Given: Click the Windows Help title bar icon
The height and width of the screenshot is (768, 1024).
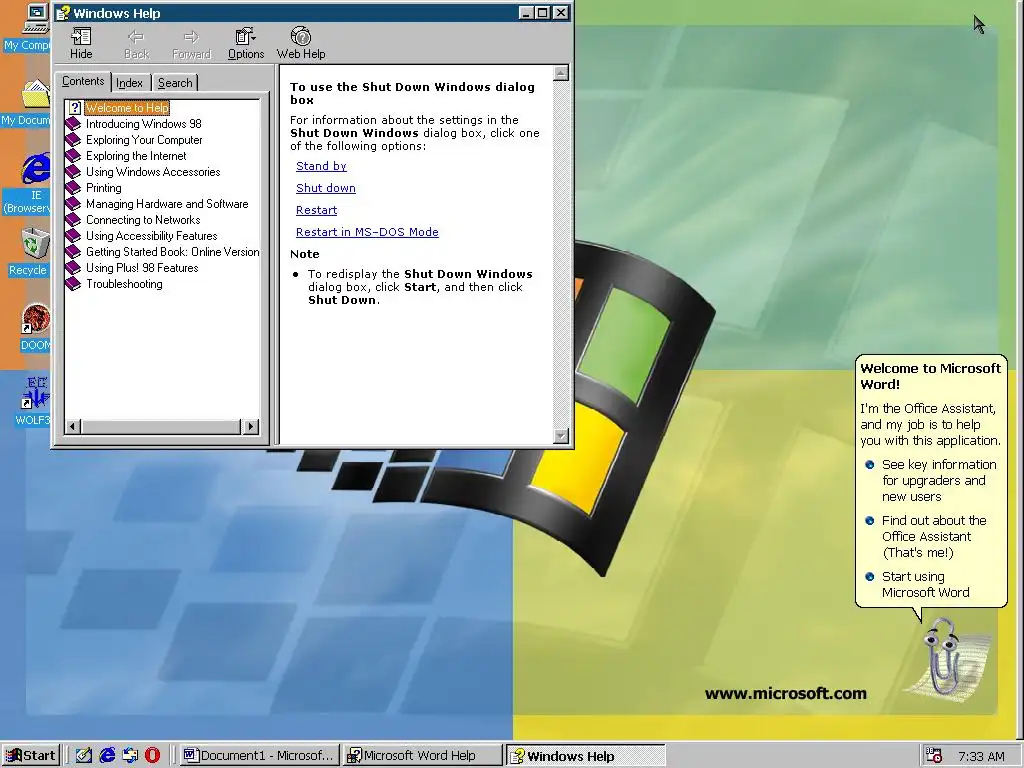Looking at the screenshot, I should point(63,13).
